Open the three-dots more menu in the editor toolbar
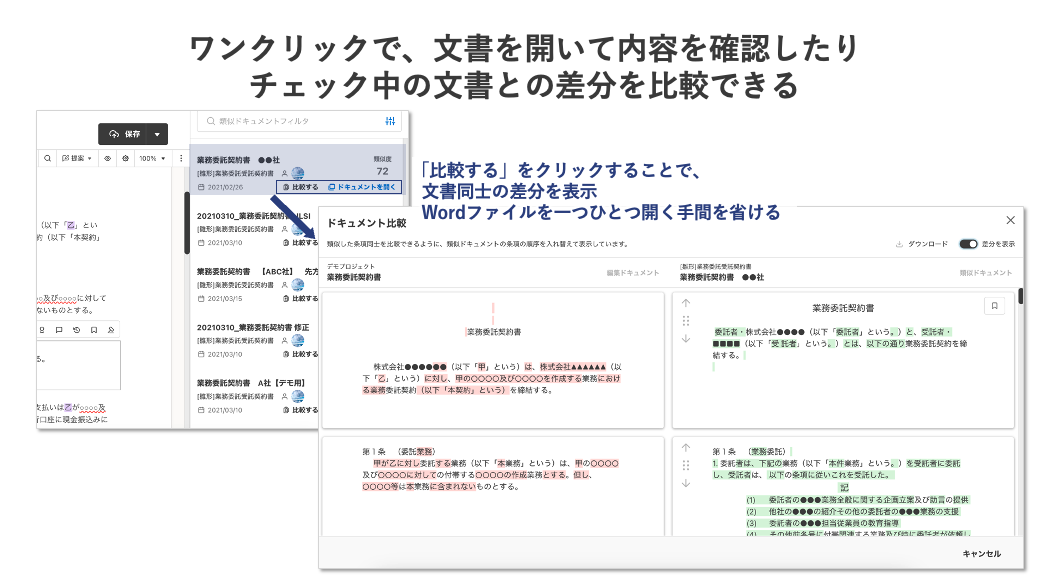 point(181,159)
